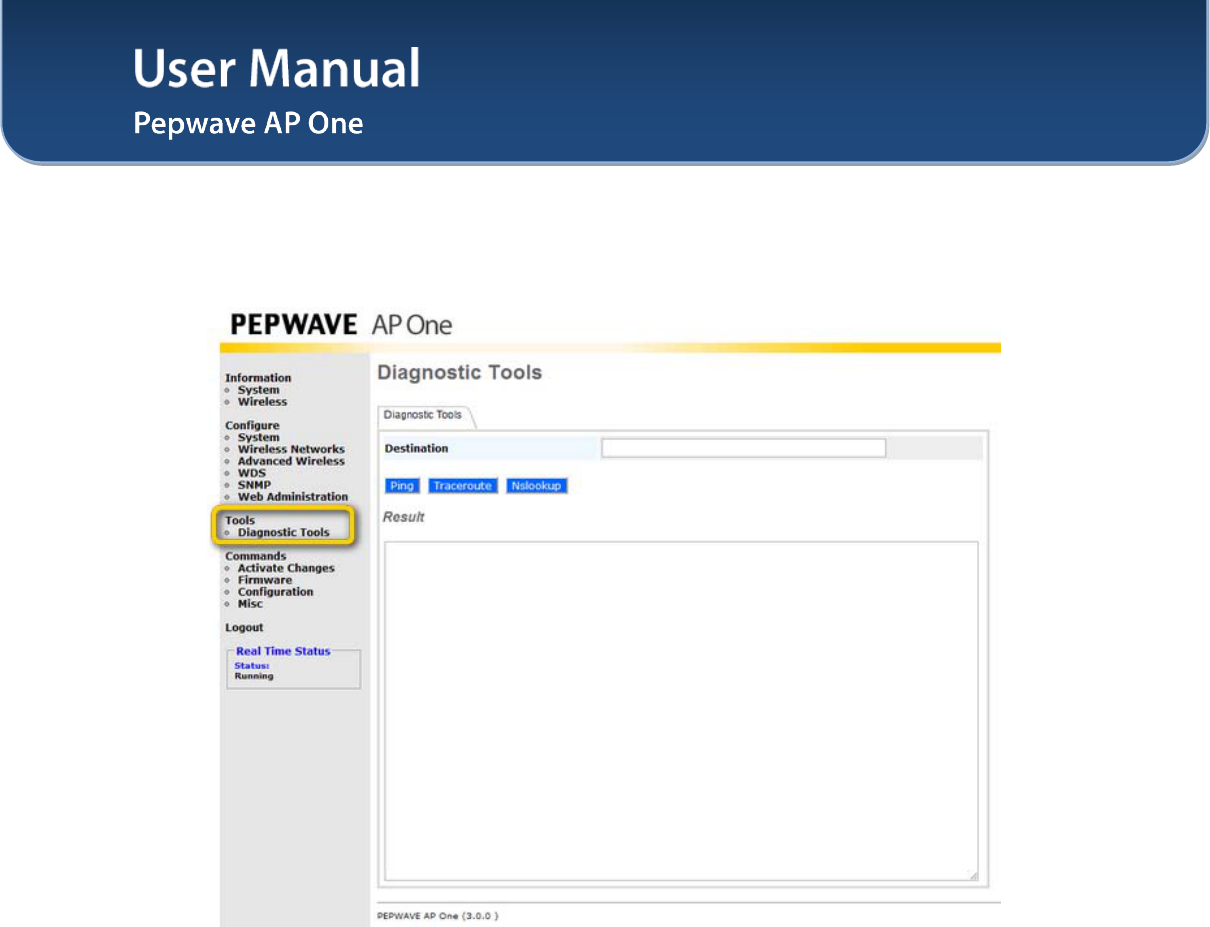Select Diagnostic Tools in sidebar

[x=283, y=533]
